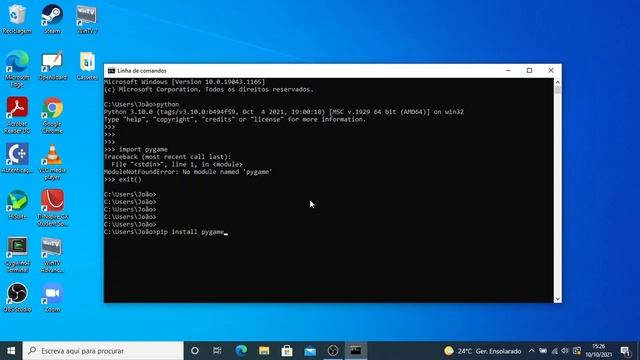Click the '>>> exit()' line

[x=122, y=179]
